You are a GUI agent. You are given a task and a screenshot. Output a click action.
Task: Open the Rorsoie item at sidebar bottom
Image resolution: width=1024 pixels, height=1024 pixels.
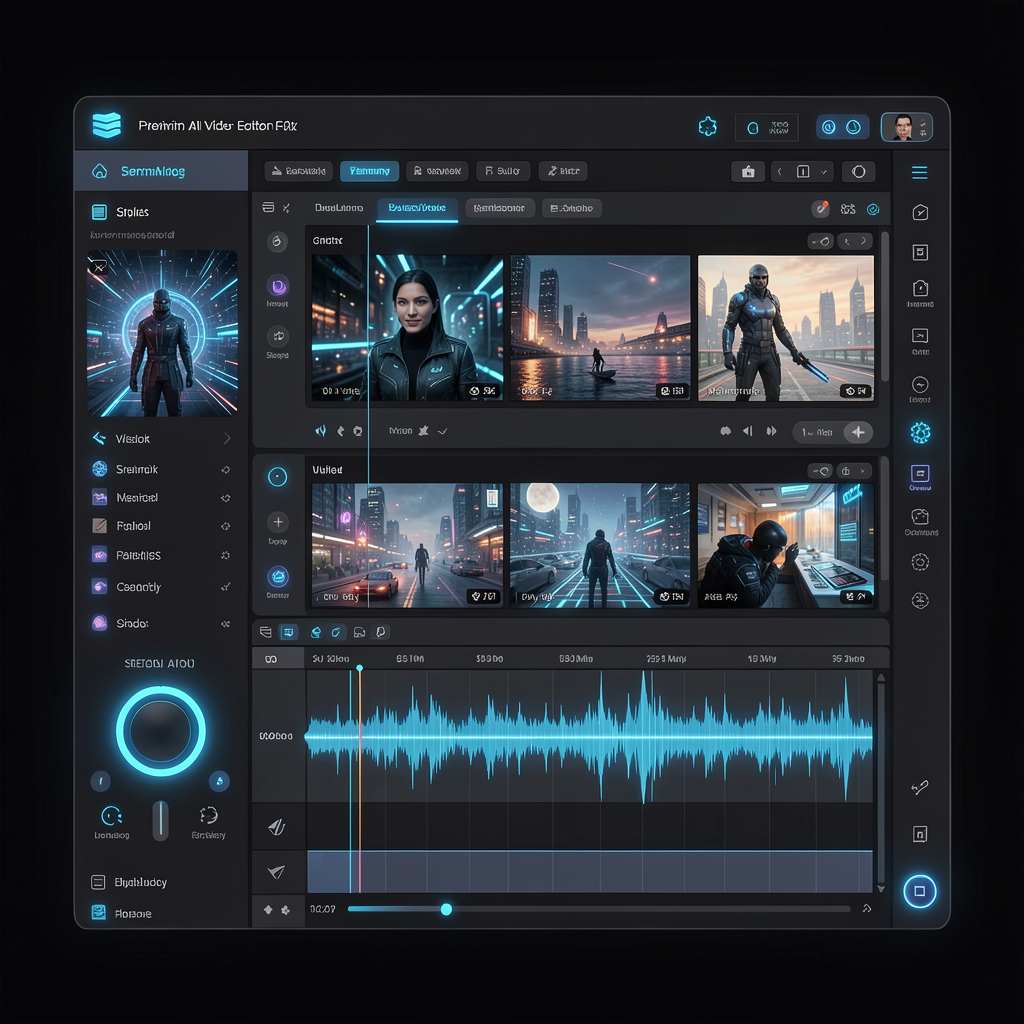121,913
